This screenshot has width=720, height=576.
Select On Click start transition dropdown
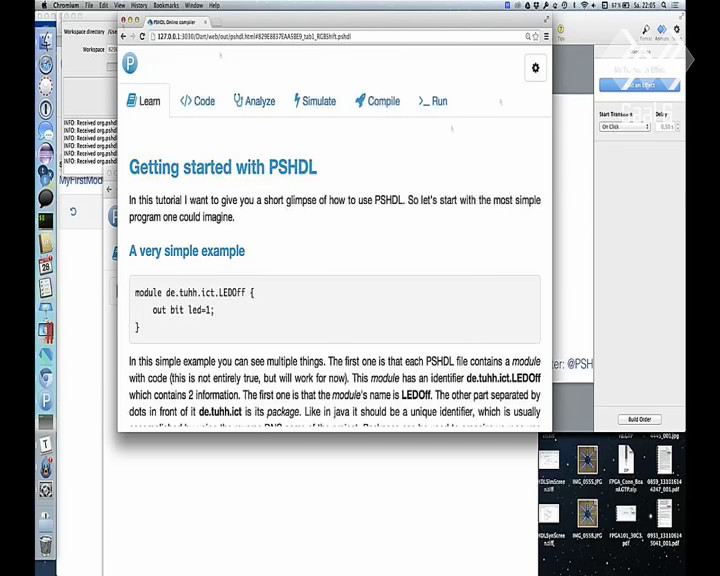[624, 126]
